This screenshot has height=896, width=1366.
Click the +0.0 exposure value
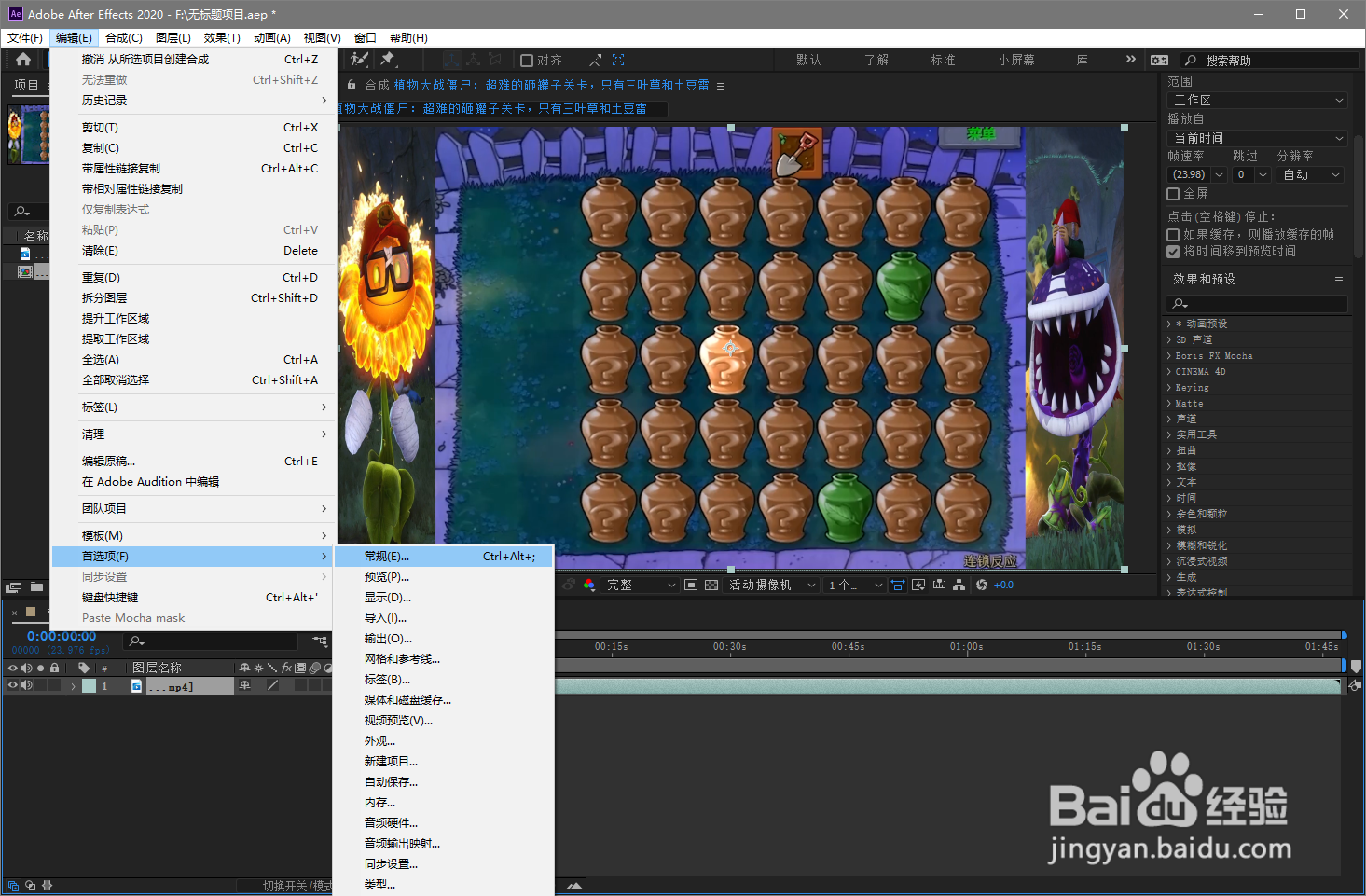tap(1003, 586)
